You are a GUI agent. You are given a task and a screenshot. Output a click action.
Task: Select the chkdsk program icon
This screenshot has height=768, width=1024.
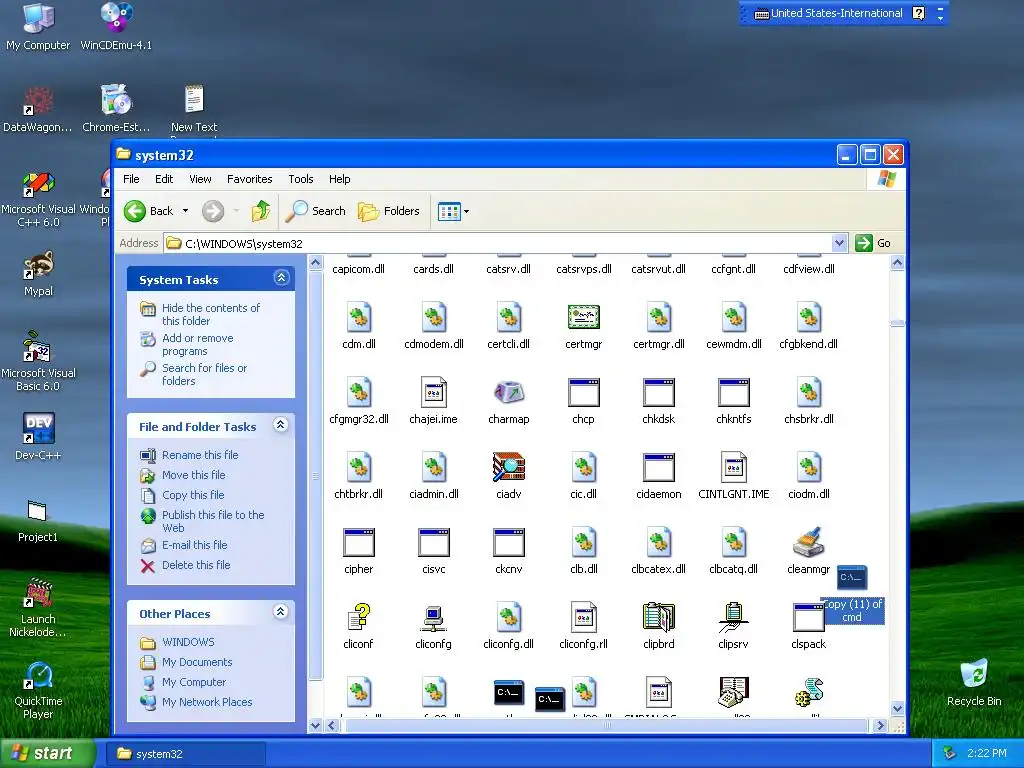[x=658, y=393]
